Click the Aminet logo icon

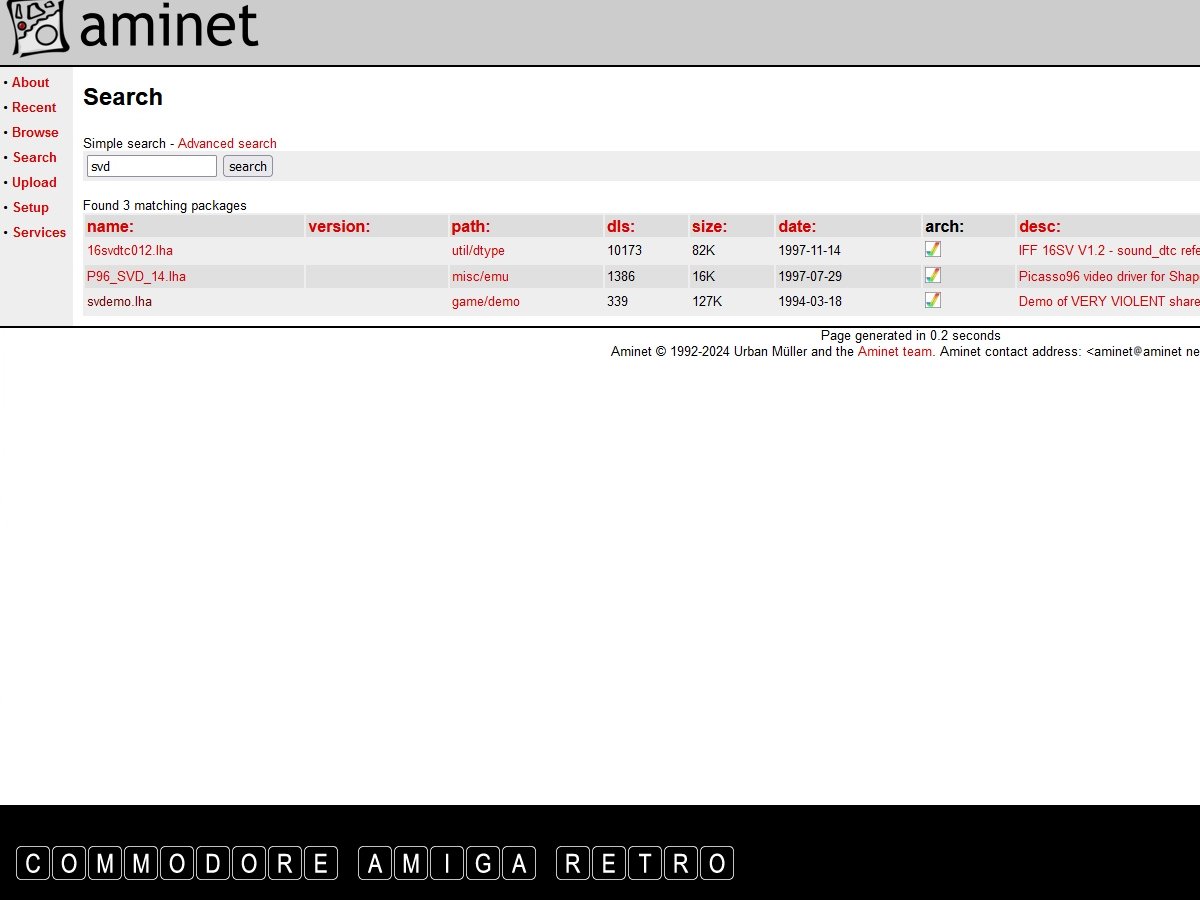click(x=38, y=29)
